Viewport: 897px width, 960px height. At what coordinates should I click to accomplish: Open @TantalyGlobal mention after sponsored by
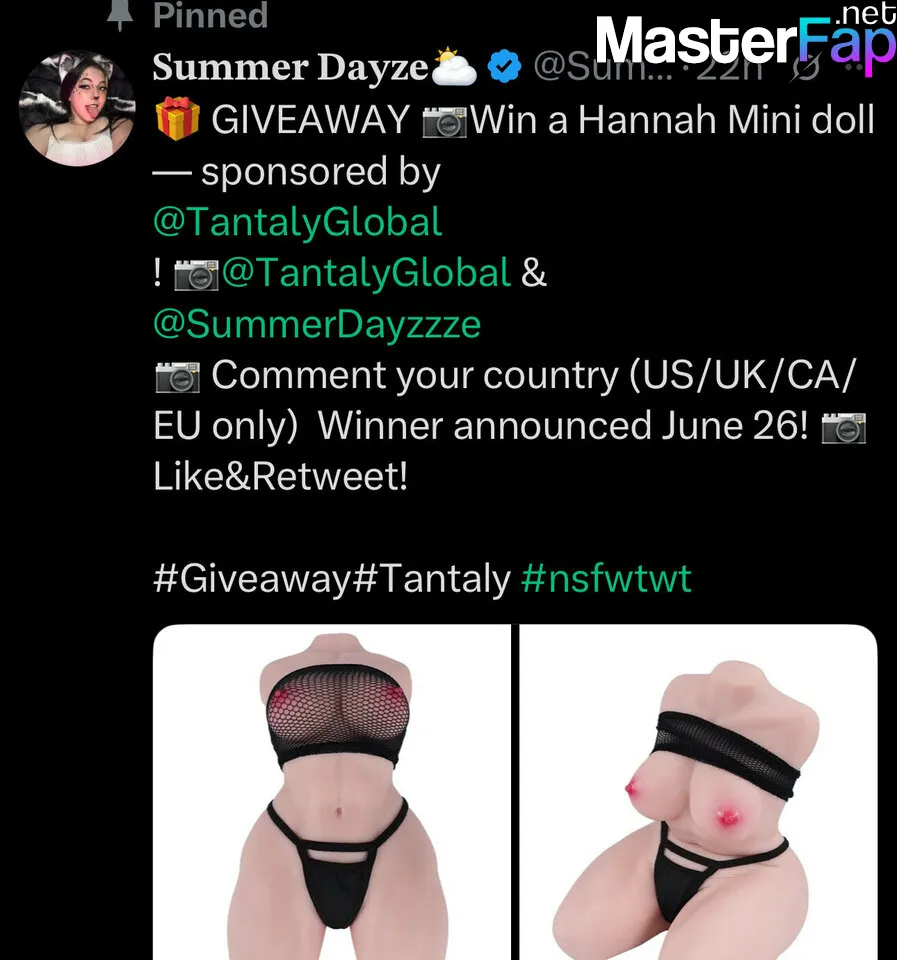click(x=298, y=222)
